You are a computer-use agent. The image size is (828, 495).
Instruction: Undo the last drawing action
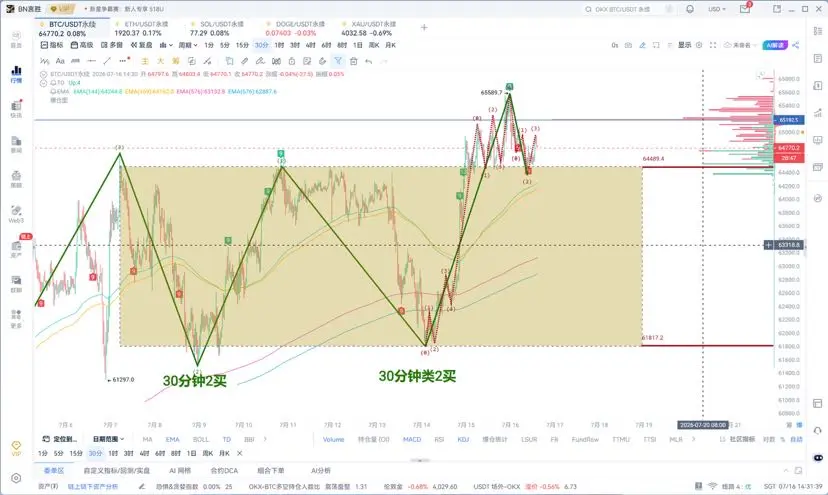(x=369, y=61)
